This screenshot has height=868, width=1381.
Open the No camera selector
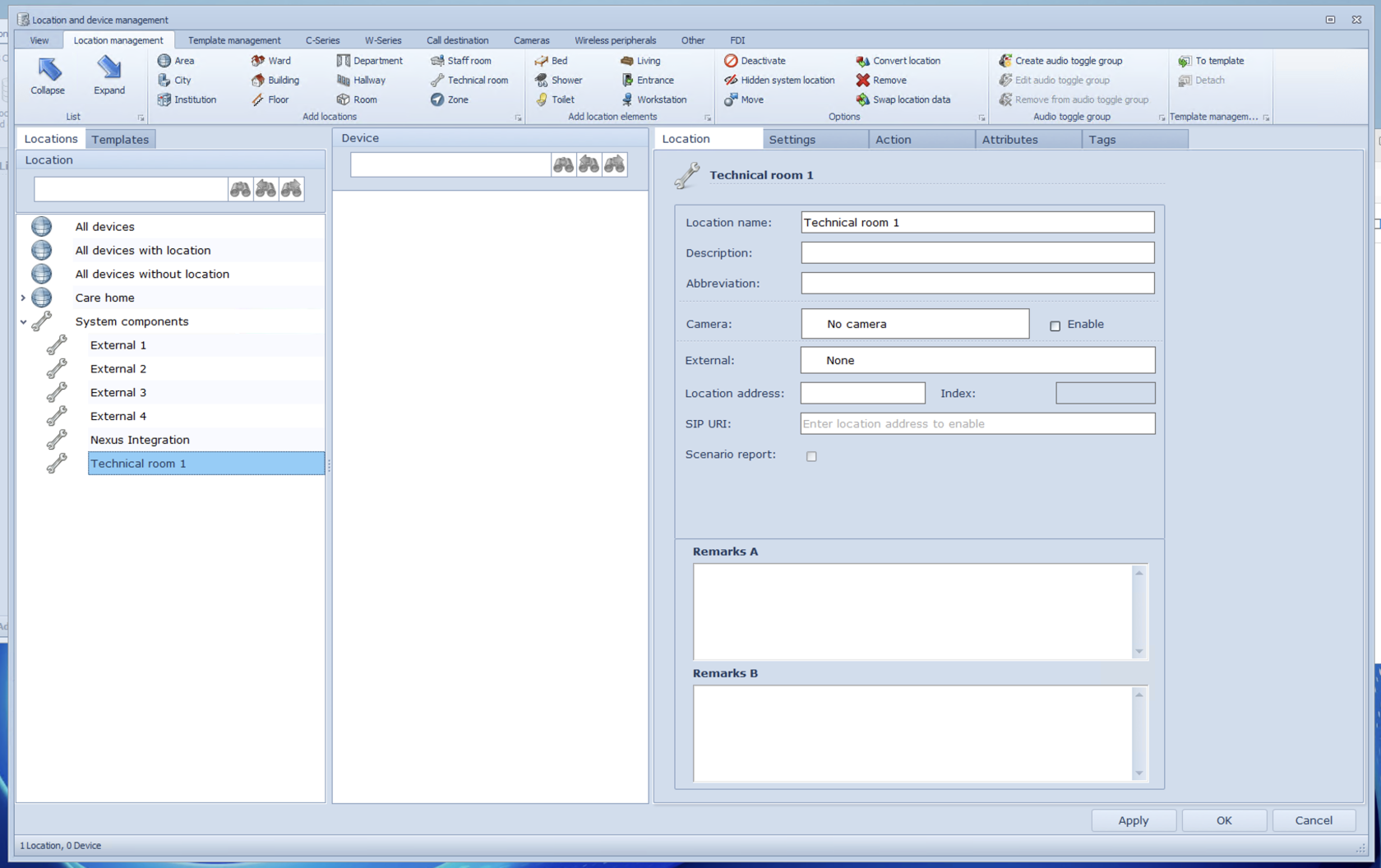[914, 323]
